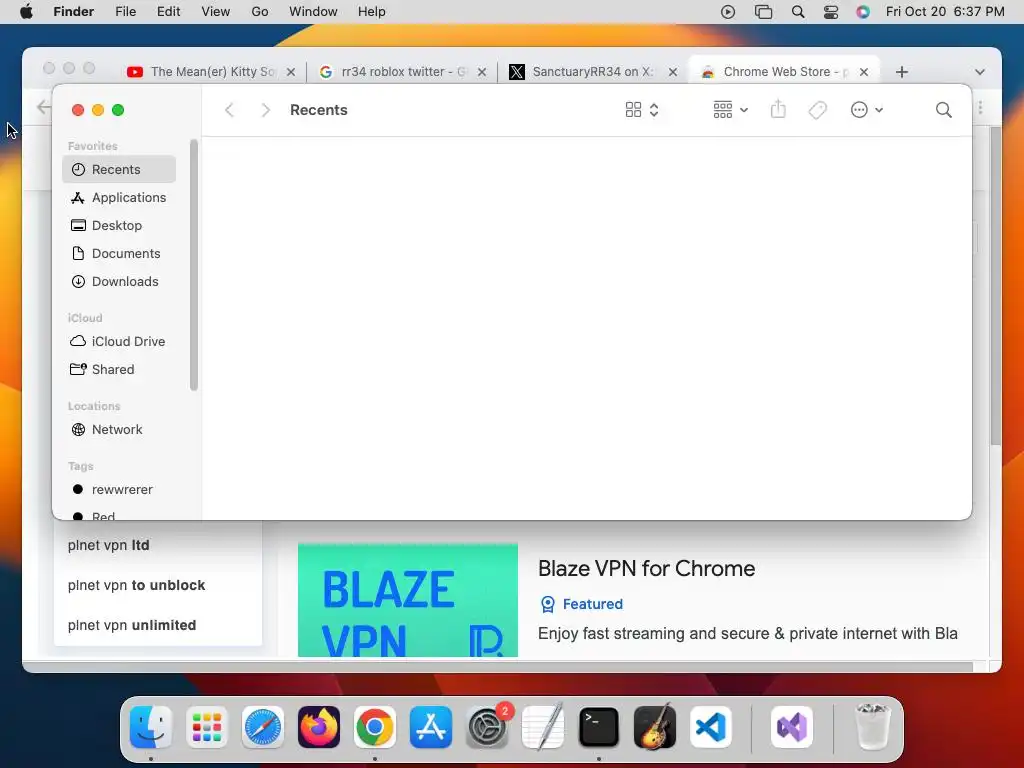Select suggestion plnet vpn unlimited
Viewport: 1024px width, 768px height.
132,625
